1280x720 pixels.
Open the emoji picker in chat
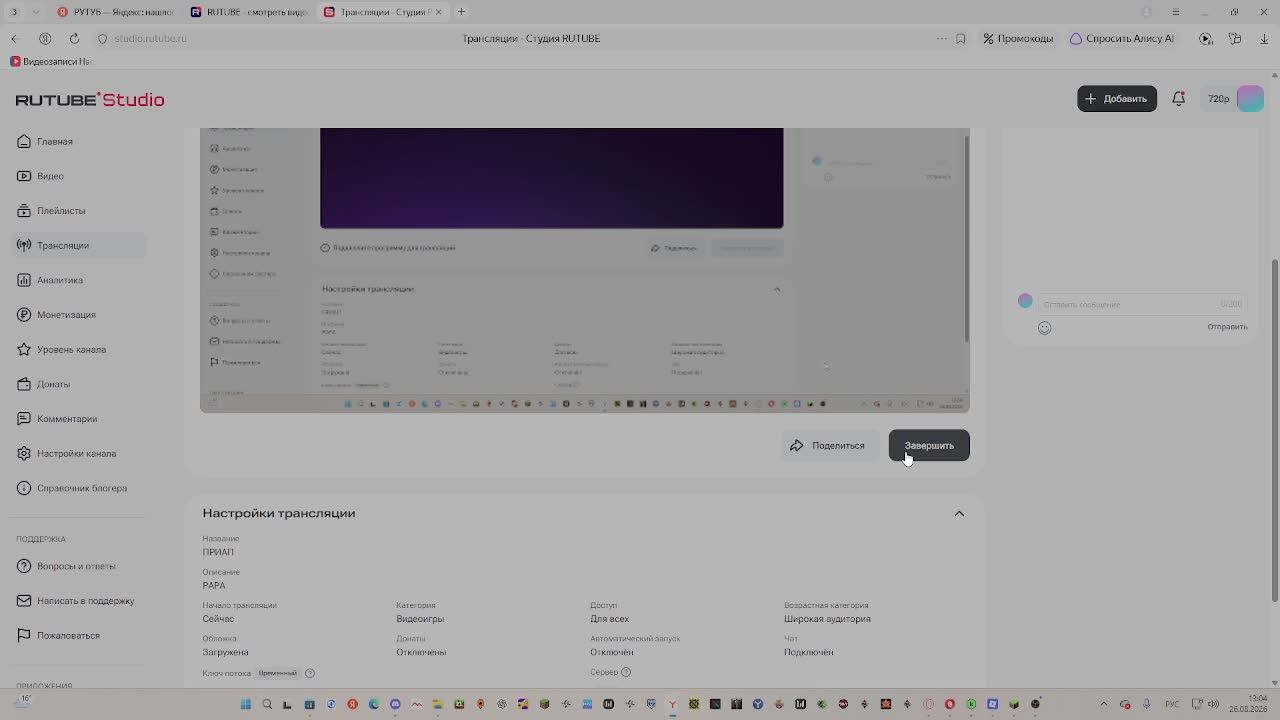coord(1044,328)
